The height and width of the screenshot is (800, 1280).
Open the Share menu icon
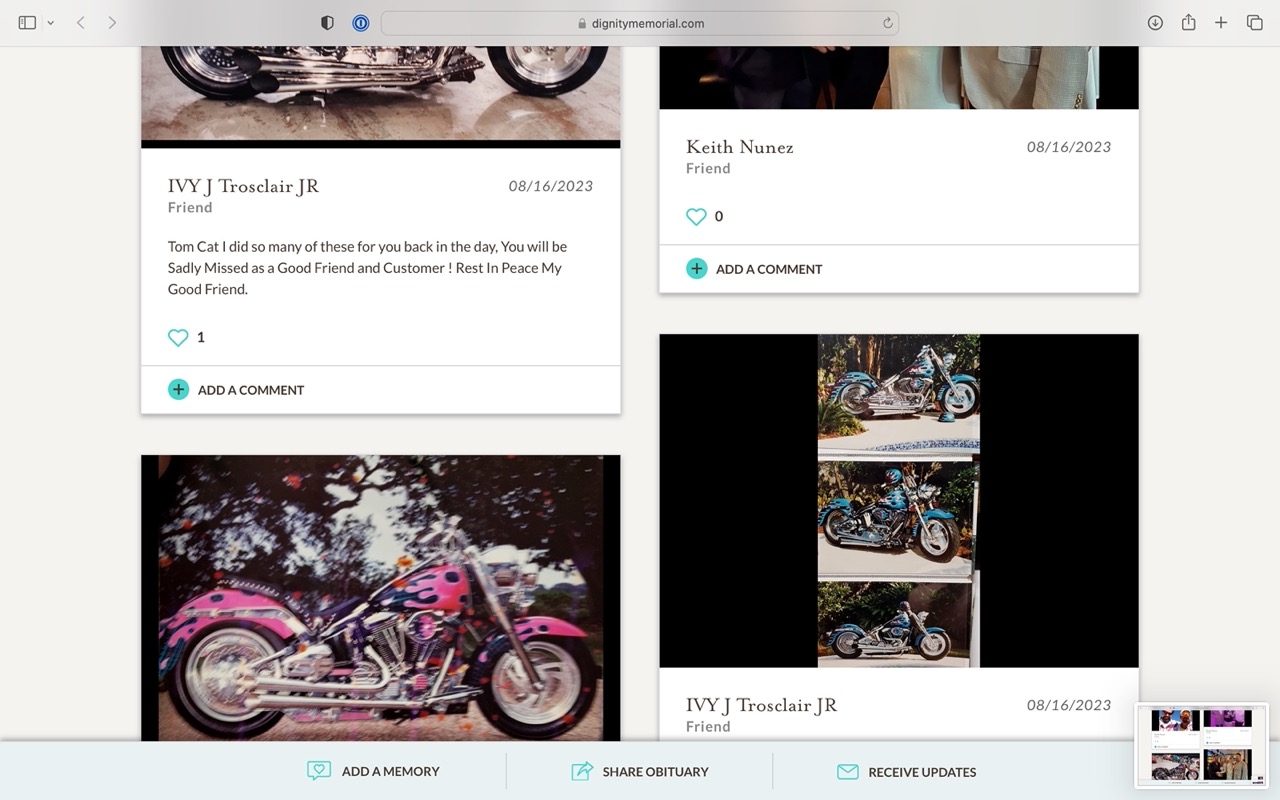click(x=1188, y=22)
